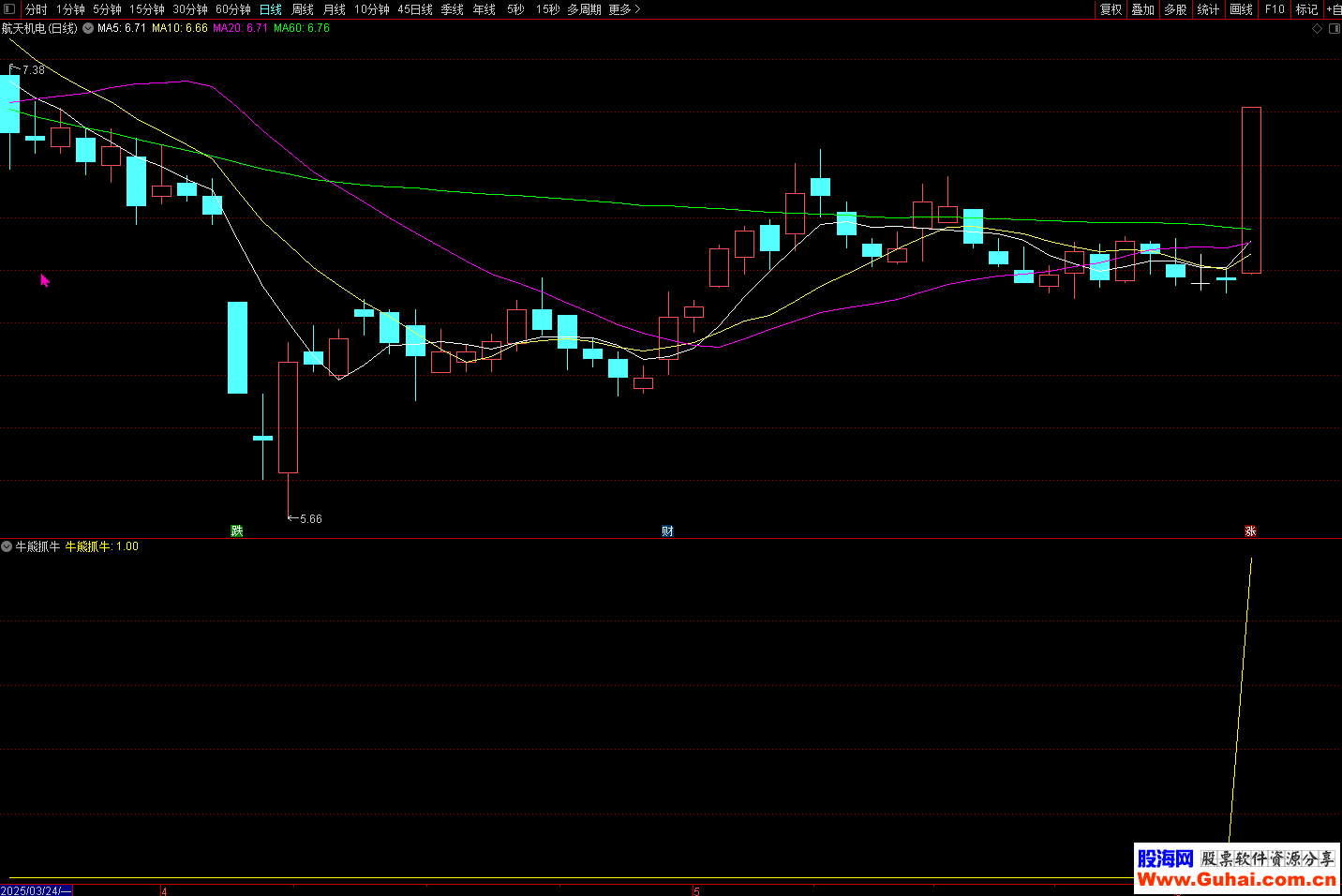Screen dimensions: 1342x896
Task: Click the 航天机电(日线) chart title
Action: 39,28
